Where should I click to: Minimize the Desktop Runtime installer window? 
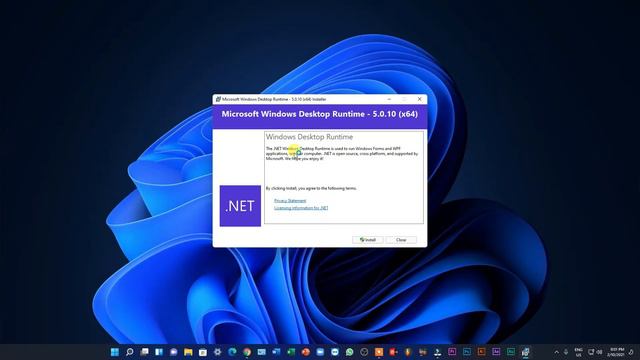click(x=389, y=99)
